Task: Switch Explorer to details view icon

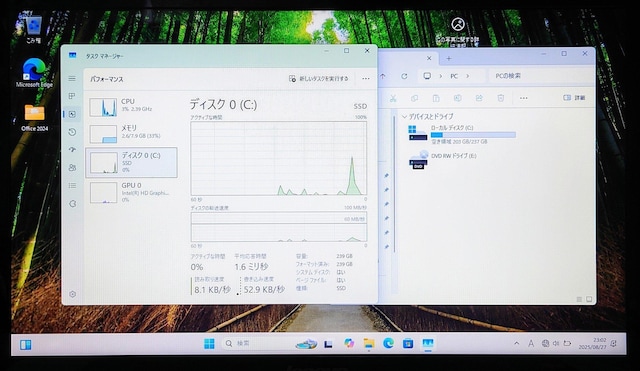Action: pyautogui.click(x=579, y=299)
